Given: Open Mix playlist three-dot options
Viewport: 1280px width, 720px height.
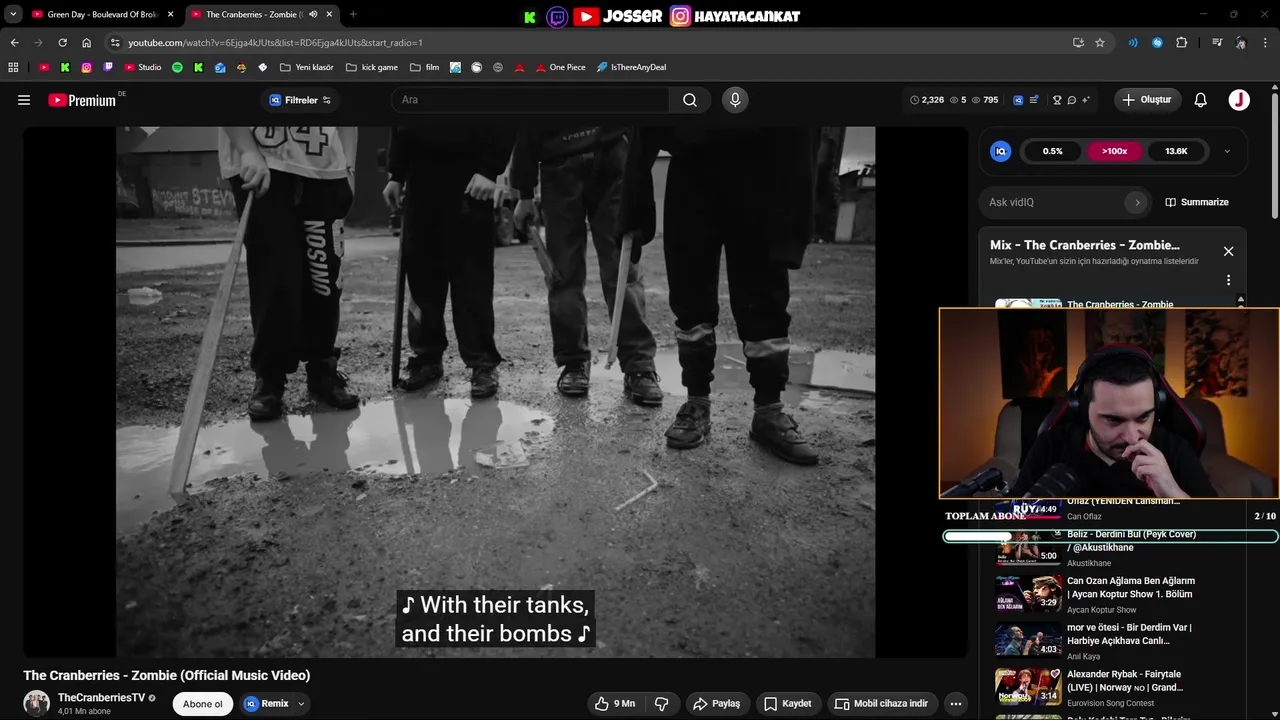Looking at the screenshot, I should tap(1228, 281).
